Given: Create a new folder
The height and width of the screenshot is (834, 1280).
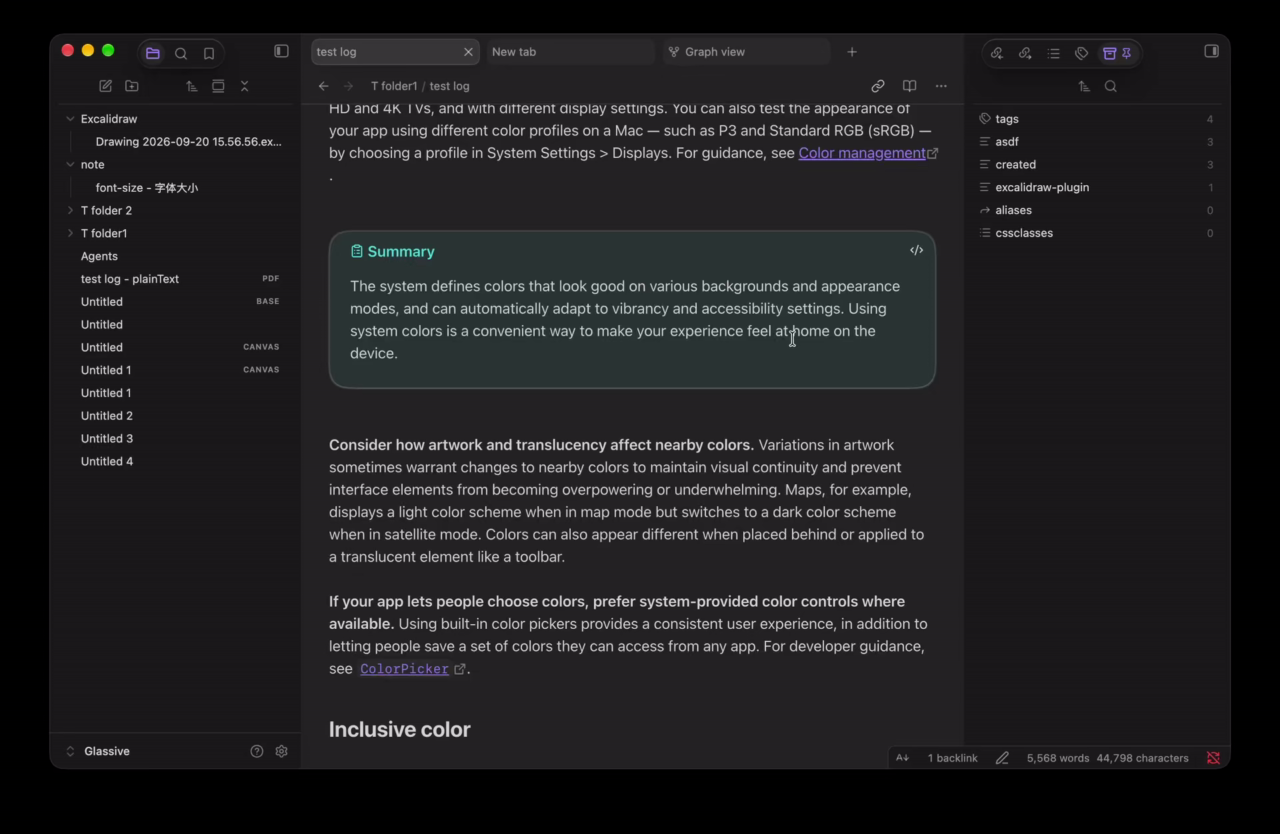Looking at the screenshot, I should point(132,86).
